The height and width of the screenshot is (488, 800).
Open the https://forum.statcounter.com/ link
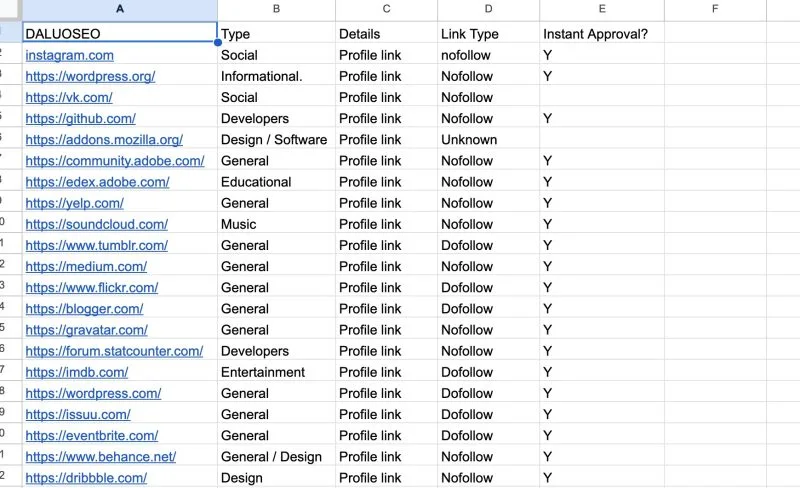click(x=114, y=351)
